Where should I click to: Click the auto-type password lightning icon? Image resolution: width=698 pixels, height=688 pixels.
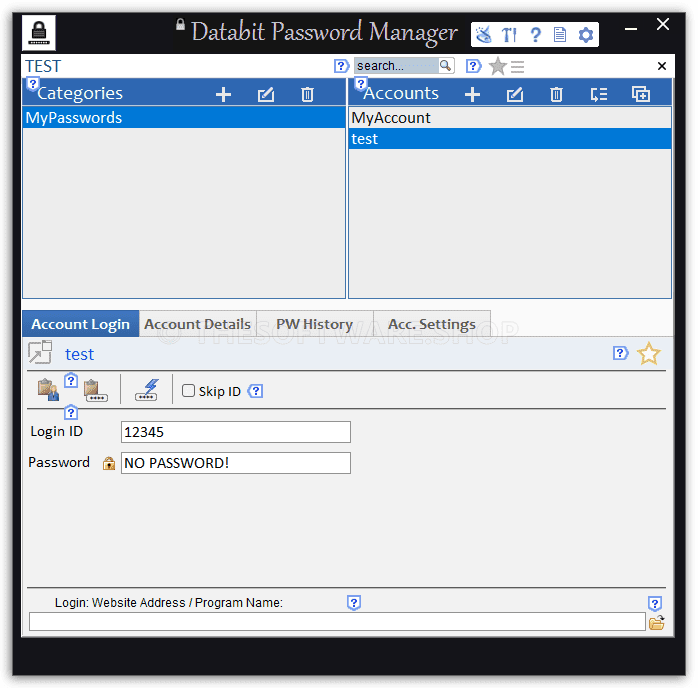pos(147,390)
